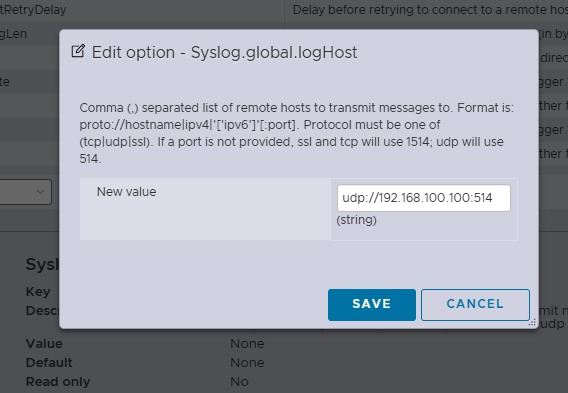Open the dropdown behind the dialog's left edge
568x393 pixels.
point(25,192)
